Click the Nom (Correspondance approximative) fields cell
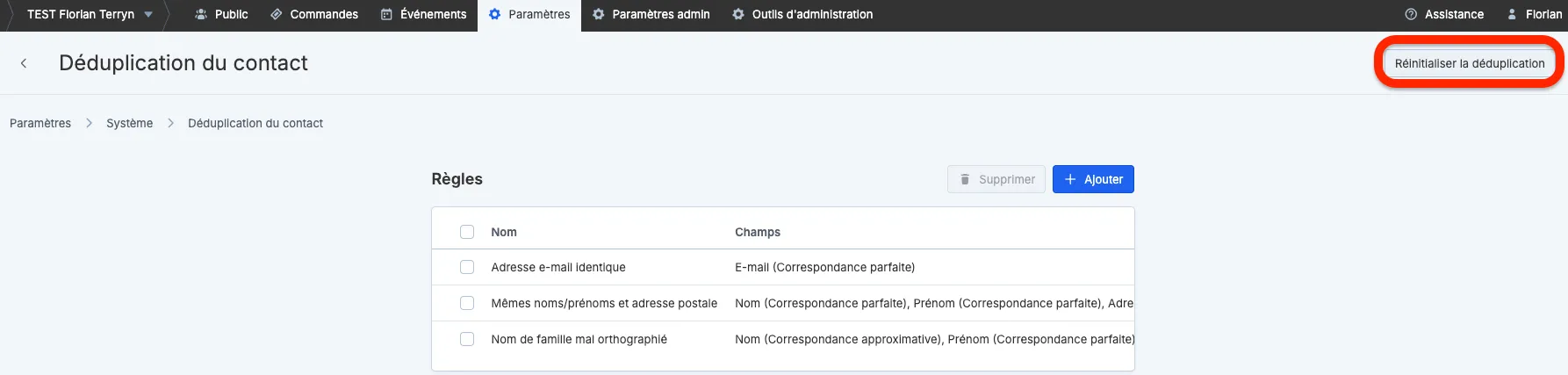Image resolution: width=1568 pixels, height=375 pixels. click(x=934, y=339)
